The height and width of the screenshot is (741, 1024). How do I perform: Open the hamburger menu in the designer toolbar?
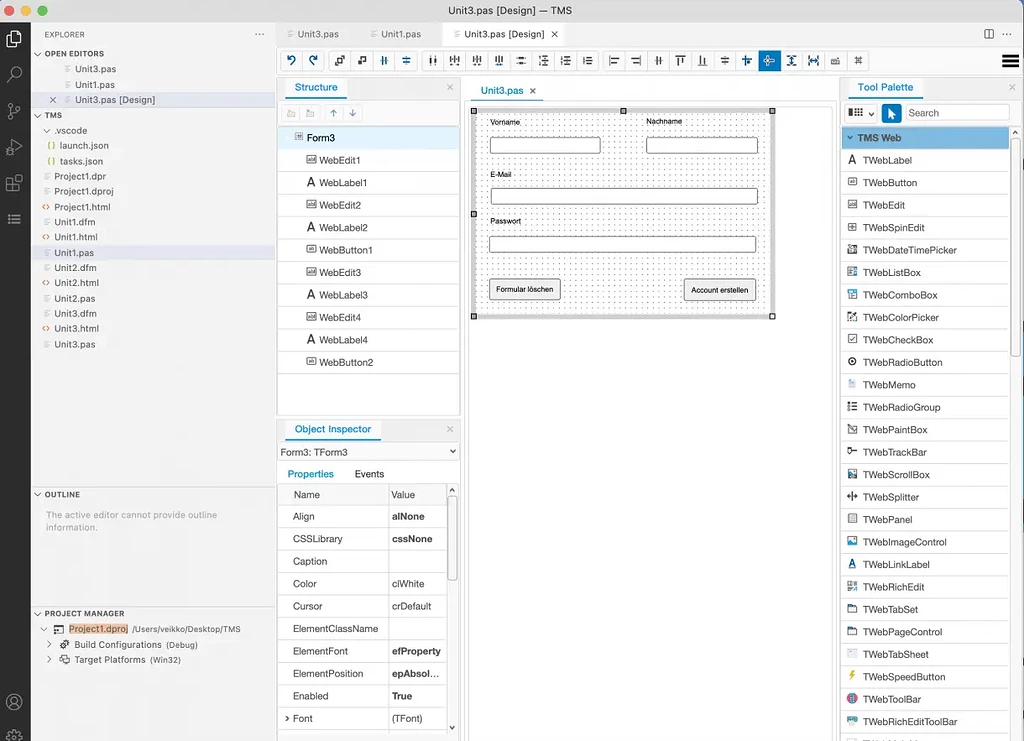(1010, 61)
